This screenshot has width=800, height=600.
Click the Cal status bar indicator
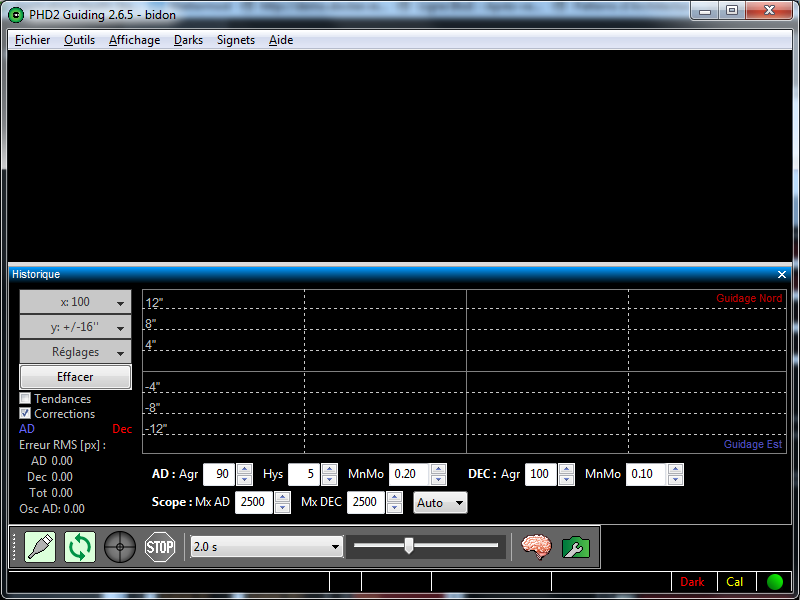pos(735,582)
